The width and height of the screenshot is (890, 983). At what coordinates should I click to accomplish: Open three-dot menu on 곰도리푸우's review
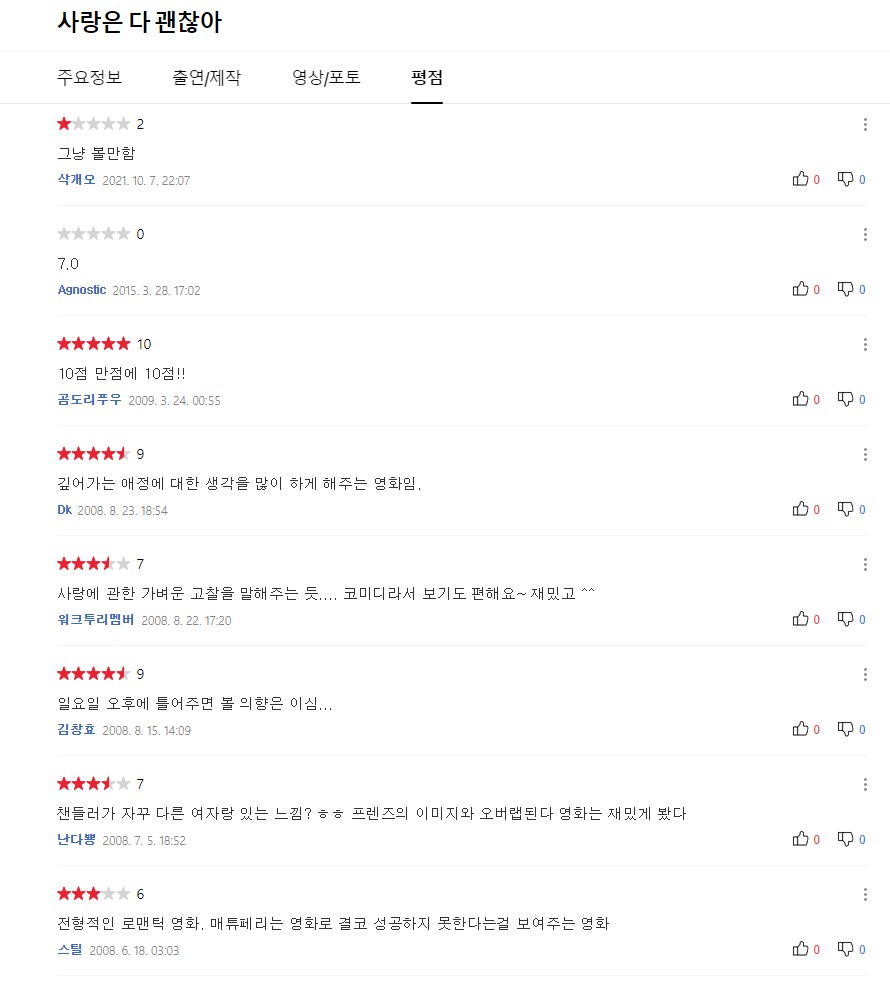[x=865, y=345]
